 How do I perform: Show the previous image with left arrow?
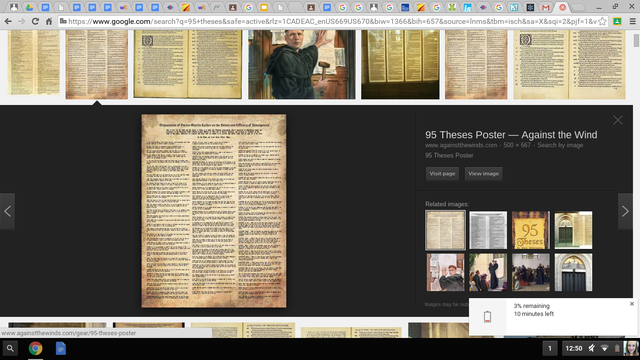click(7, 211)
